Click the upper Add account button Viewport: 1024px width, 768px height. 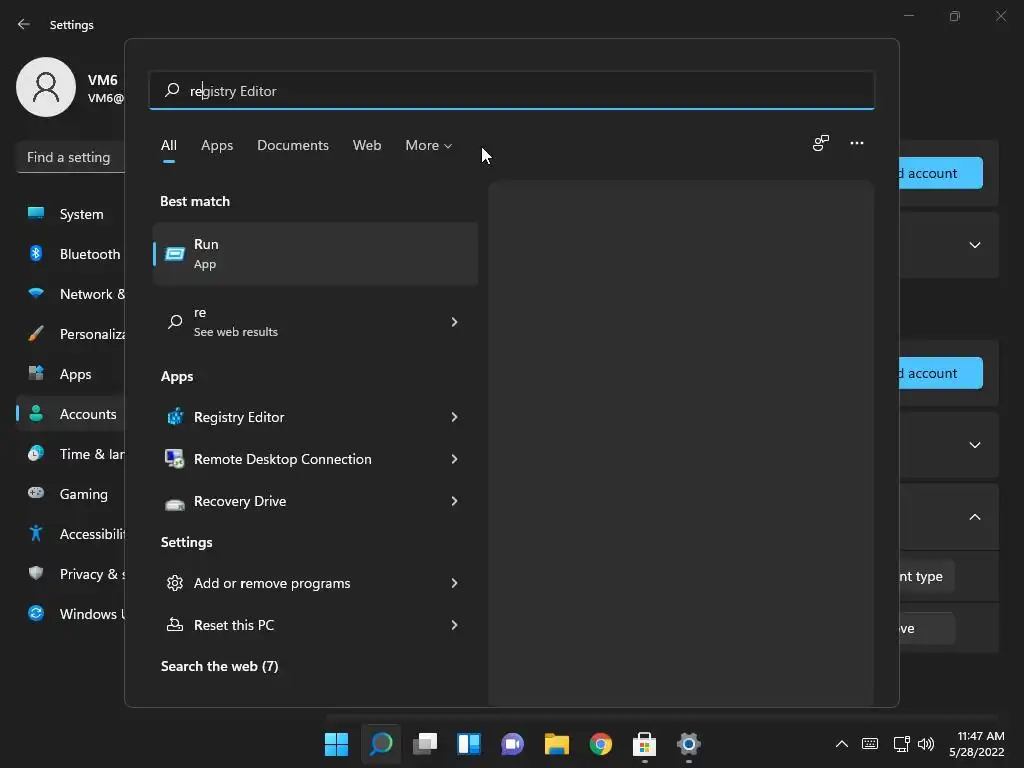pyautogui.click(x=941, y=173)
